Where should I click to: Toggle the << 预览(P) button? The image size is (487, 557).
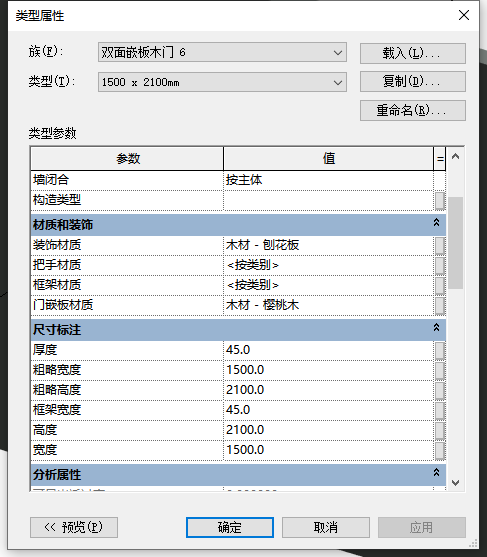(74, 527)
